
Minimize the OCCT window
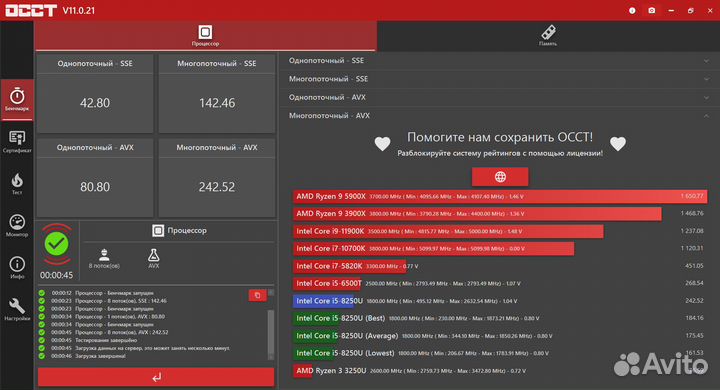coord(671,10)
